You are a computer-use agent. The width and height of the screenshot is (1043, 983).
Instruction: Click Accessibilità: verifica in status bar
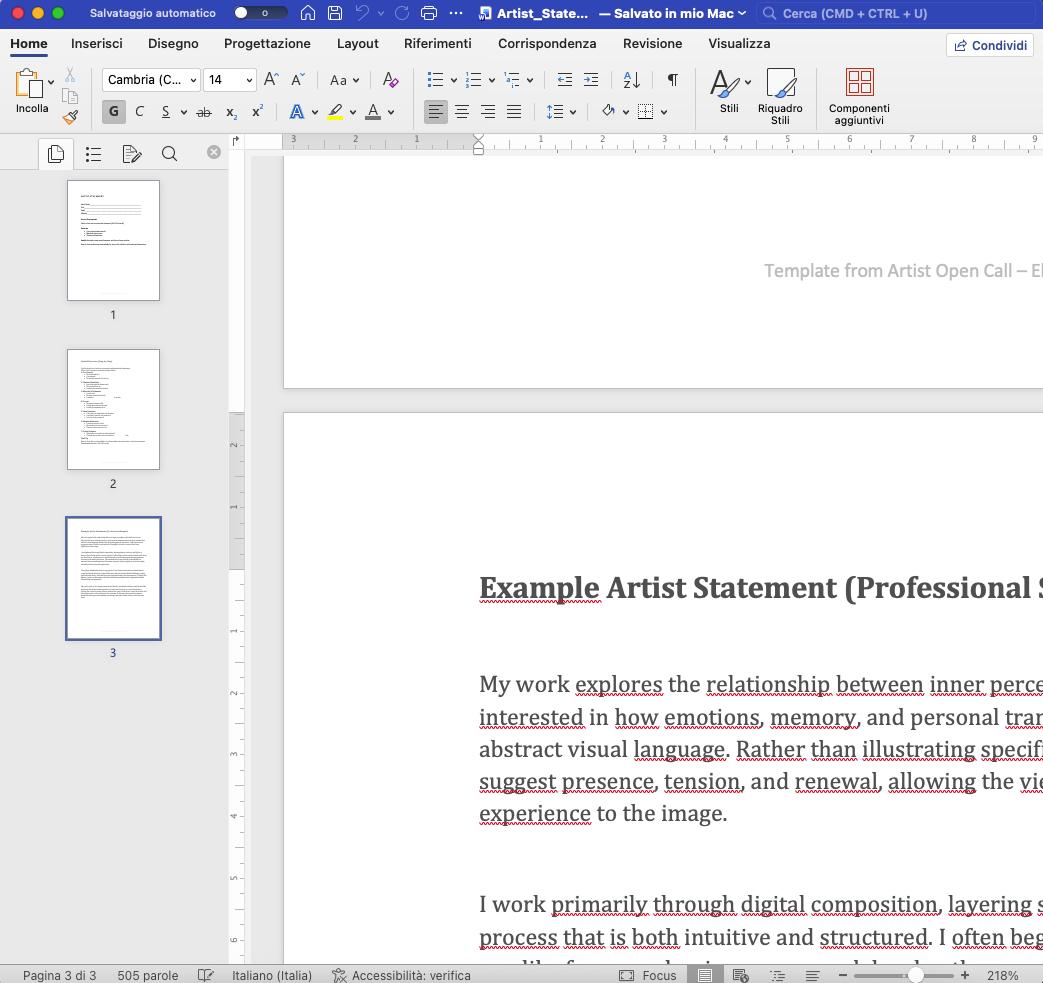tap(402, 975)
